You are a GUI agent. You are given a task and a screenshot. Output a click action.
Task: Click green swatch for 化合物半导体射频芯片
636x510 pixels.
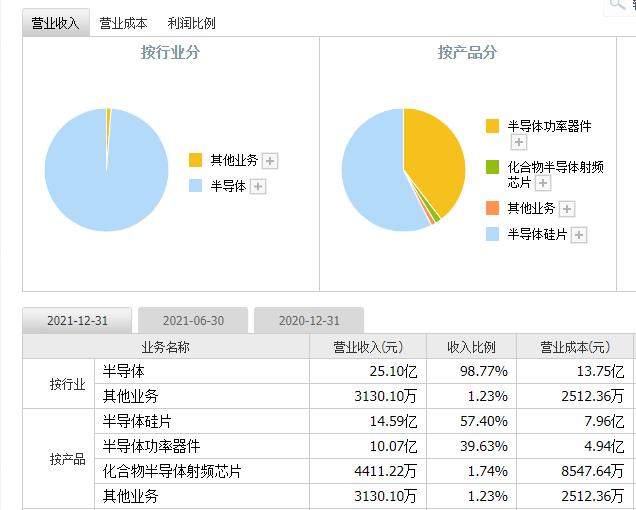492,168
